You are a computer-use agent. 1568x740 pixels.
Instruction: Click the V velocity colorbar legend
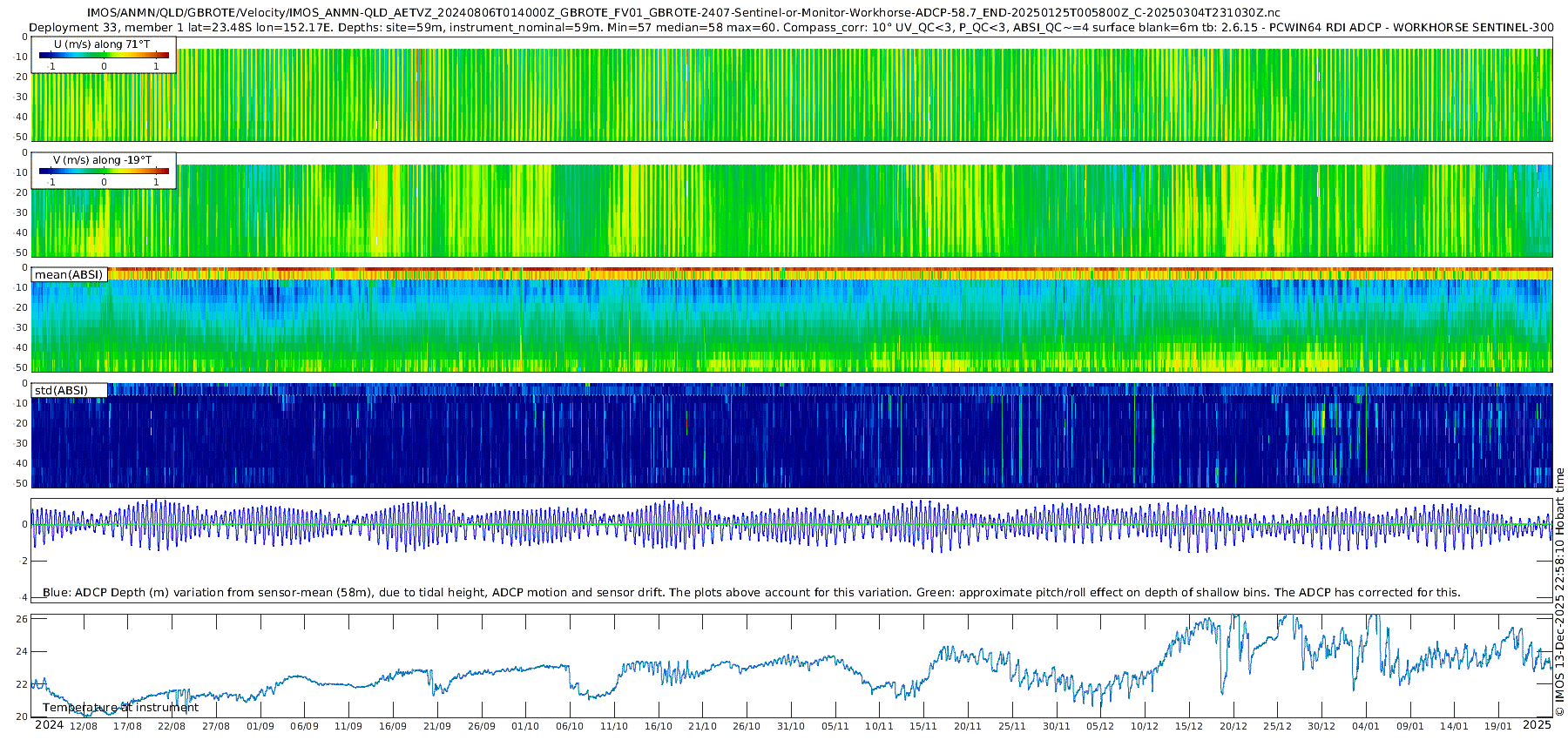[104, 172]
